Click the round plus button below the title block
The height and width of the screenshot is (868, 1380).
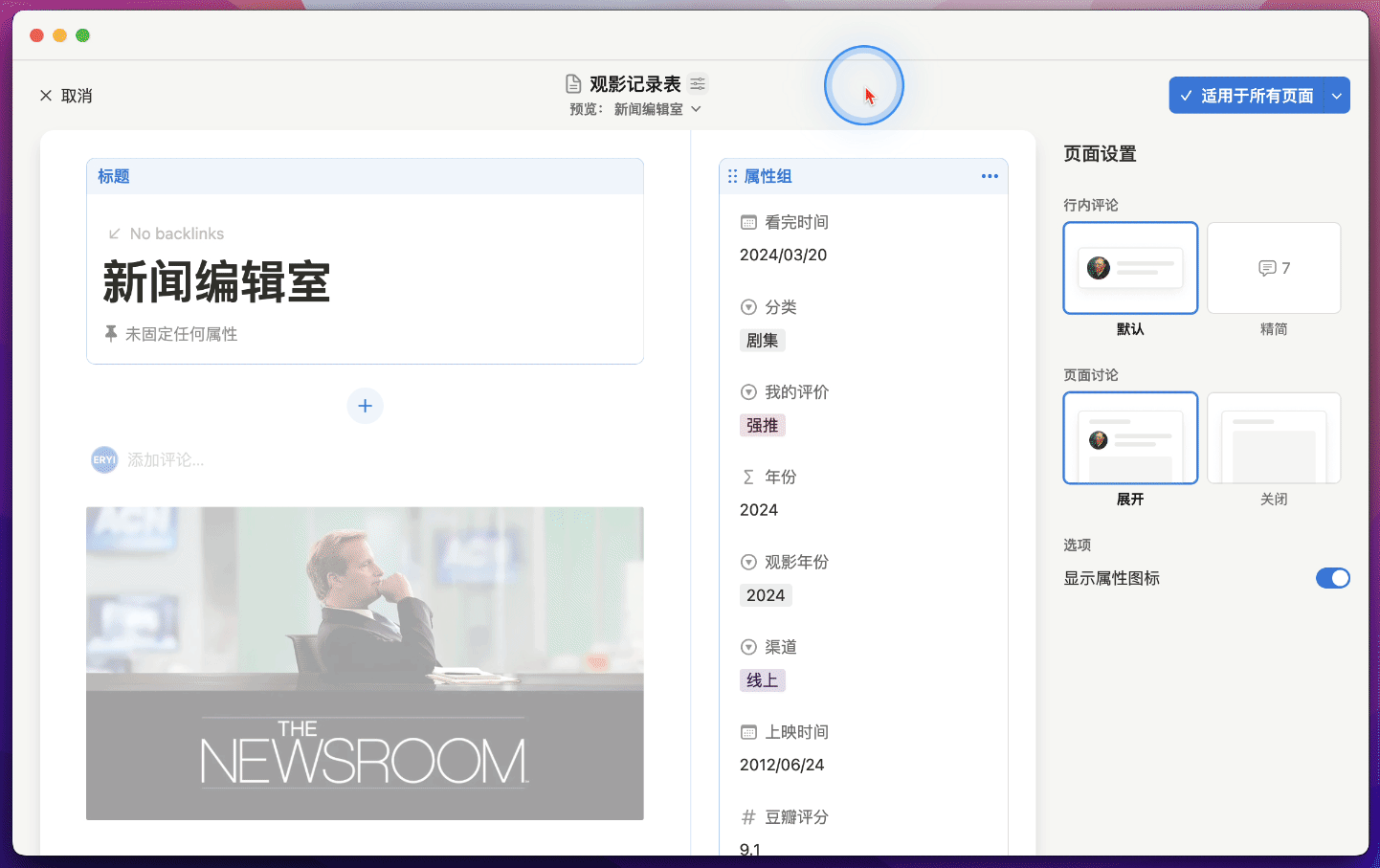(365, 406)
